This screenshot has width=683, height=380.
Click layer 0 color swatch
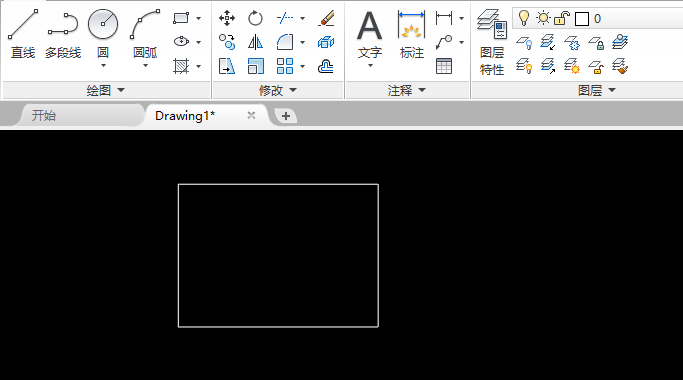[582, 19]
